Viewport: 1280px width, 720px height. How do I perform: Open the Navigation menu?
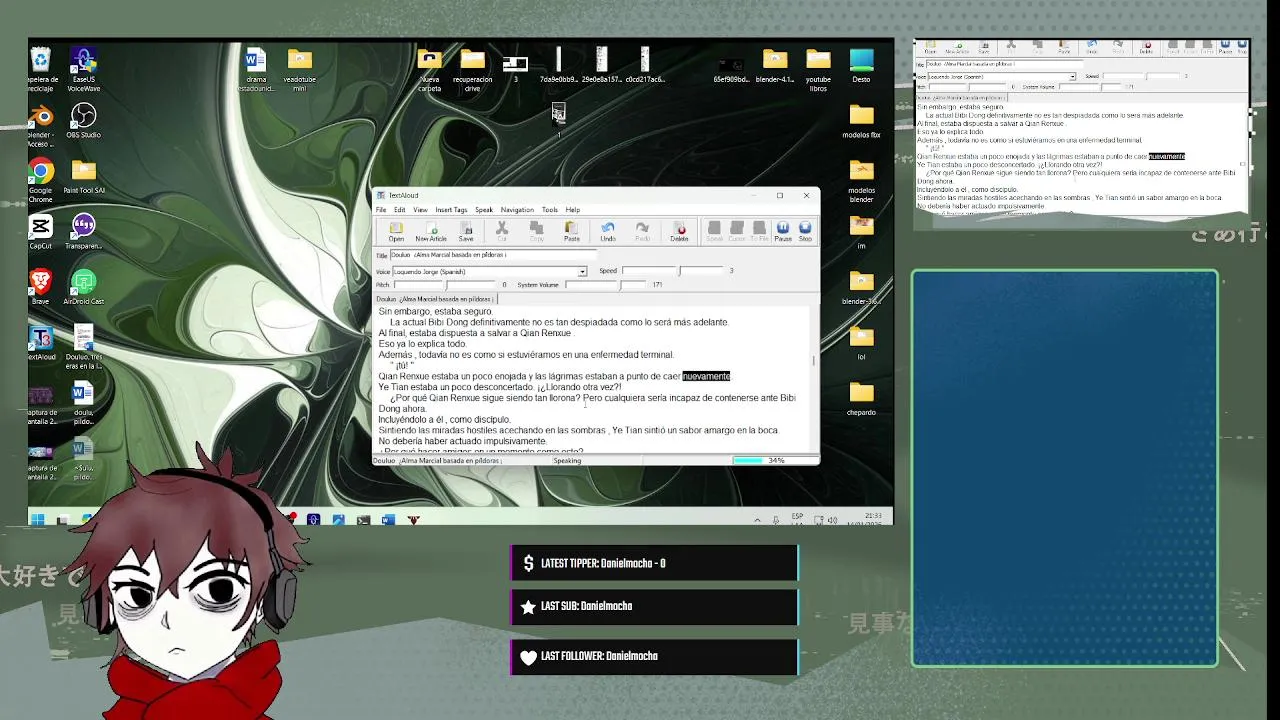click(x=517, y=210)
